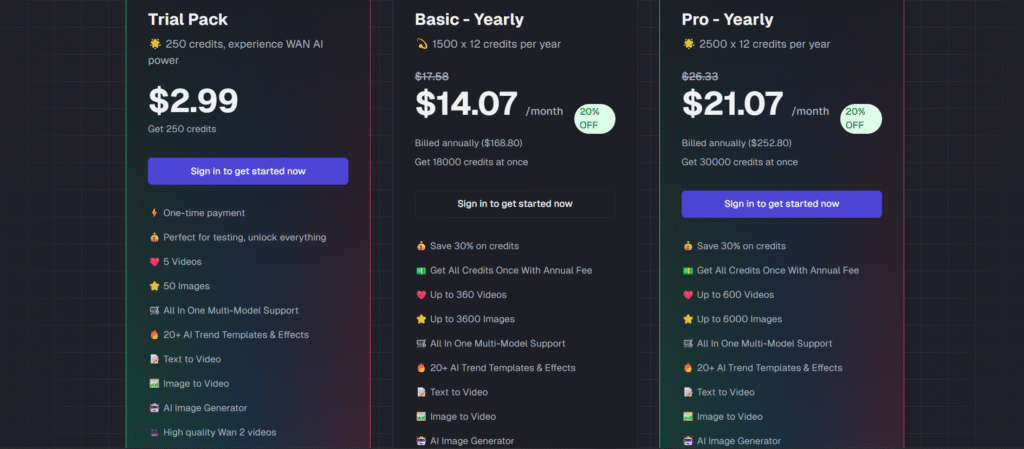Click Pro plan money icon beside Annual Fee
This screenshot has width=1024, height=449.
pyautogui.click(x=688, y=270)
